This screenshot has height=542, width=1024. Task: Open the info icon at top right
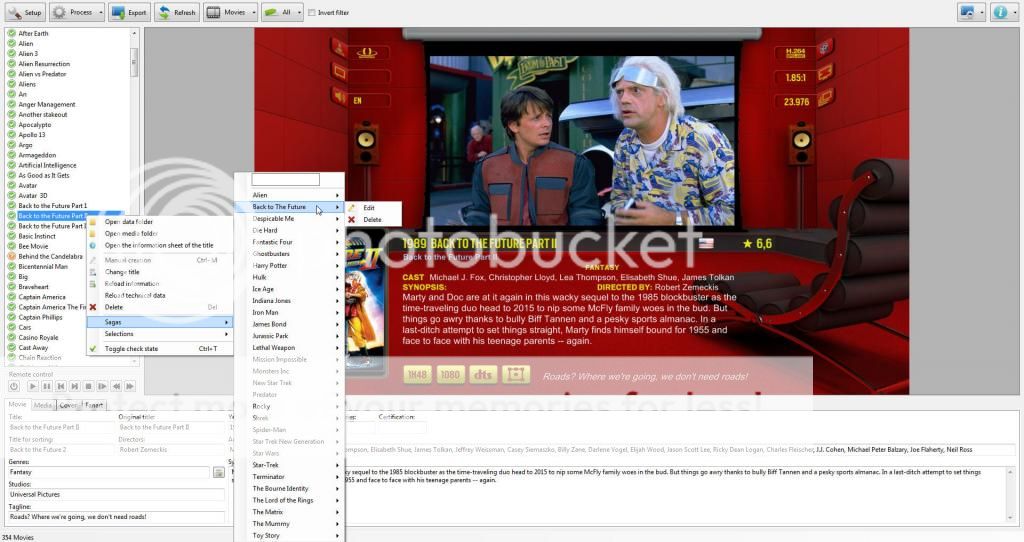coord(1000,12)
